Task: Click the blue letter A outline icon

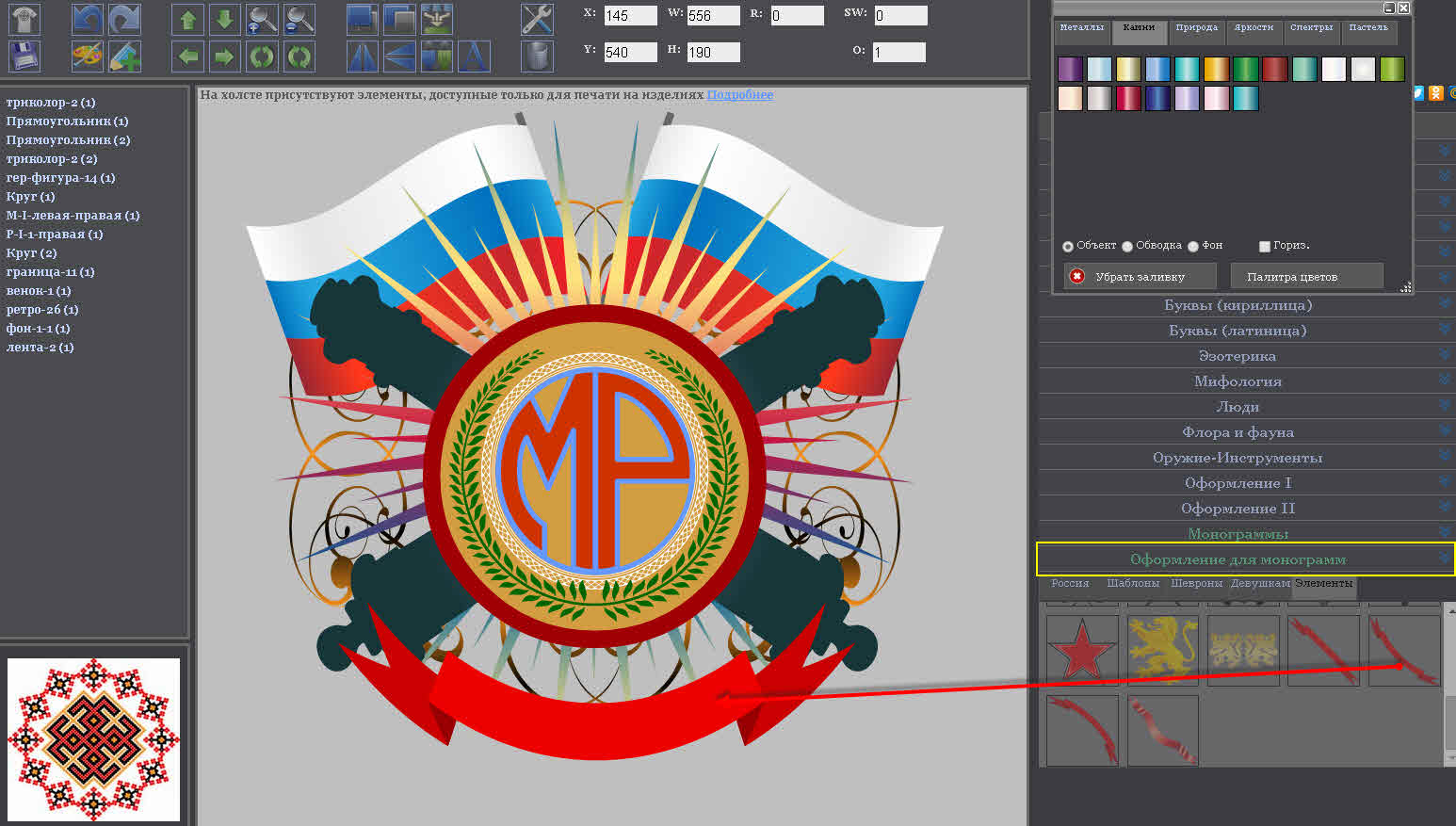Action: (x=474, y=57)
